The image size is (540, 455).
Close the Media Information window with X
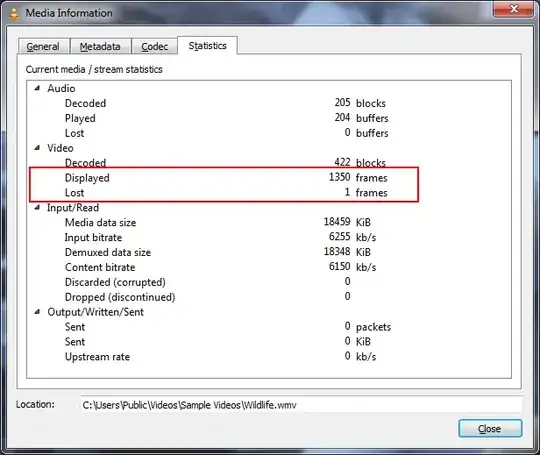pos(513,9)
